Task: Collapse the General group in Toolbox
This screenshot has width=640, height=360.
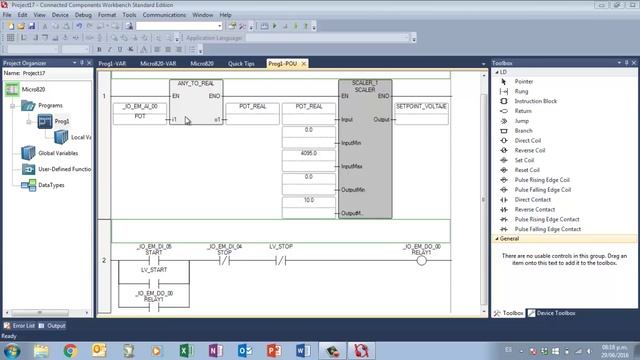Action: click(x=497, y=239)
